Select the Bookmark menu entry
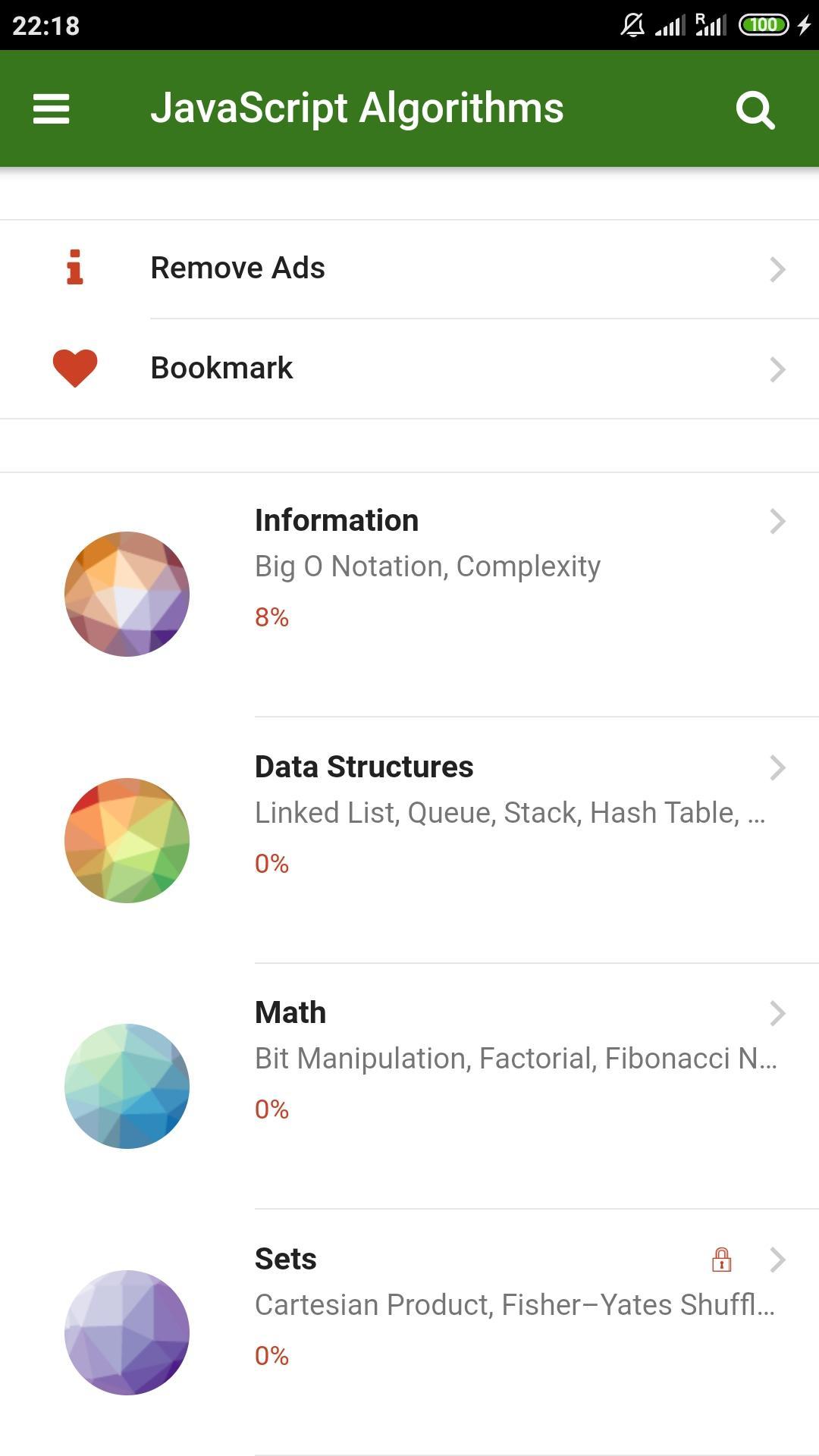The height and width of the screenshot is (1456, 819). pos(409,369)
